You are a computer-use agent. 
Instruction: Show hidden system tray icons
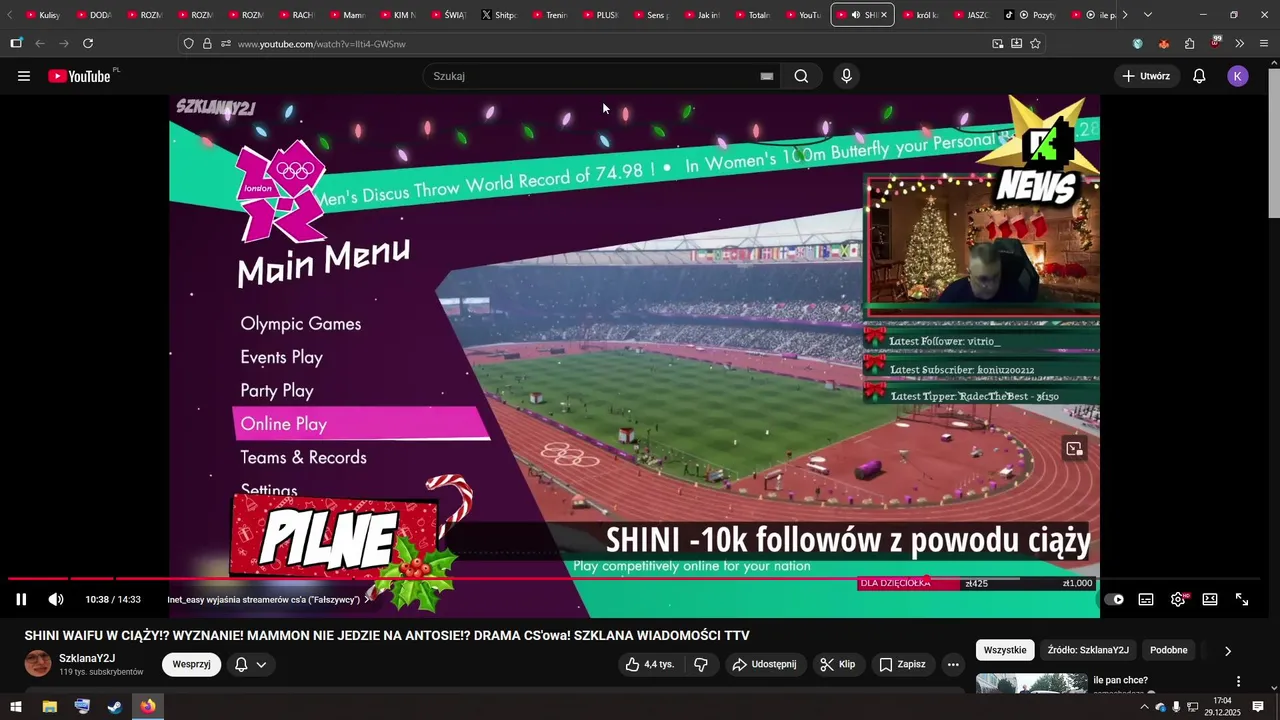(x=1144, y=707)
